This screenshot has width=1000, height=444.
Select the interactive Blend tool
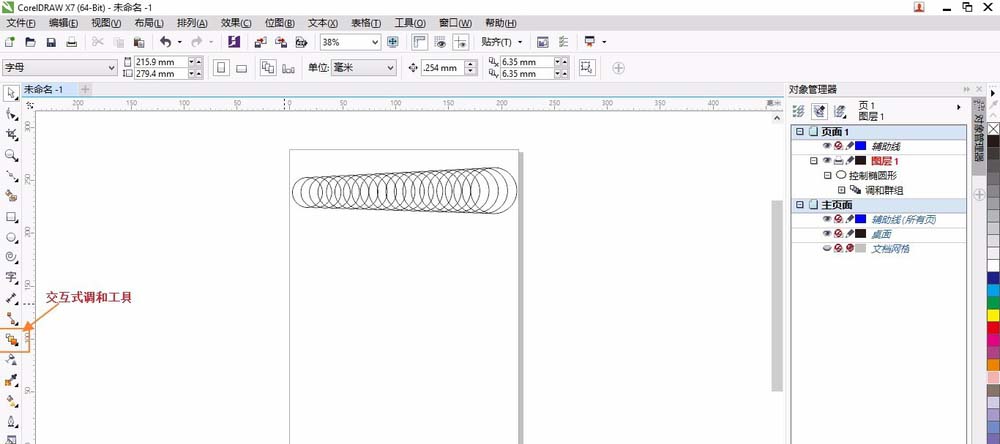12,340
